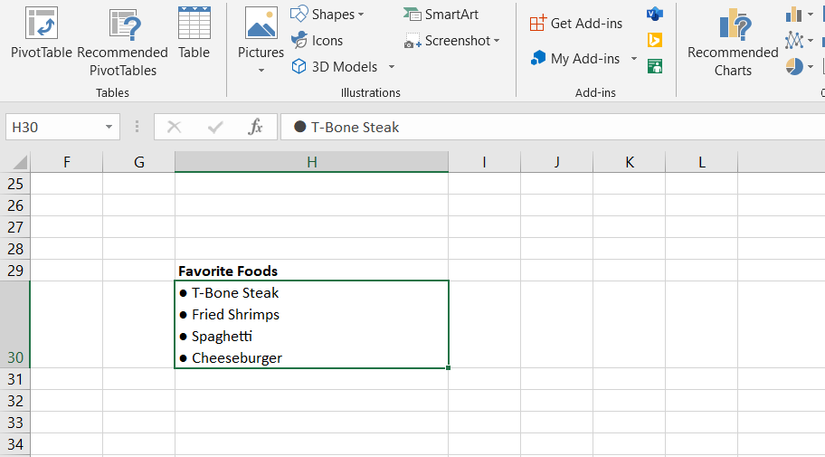Image resolution: width=825 pixels, height=457 pixels.
Task: Expand the Pictures dropdown
Action: tap(261, 71)
